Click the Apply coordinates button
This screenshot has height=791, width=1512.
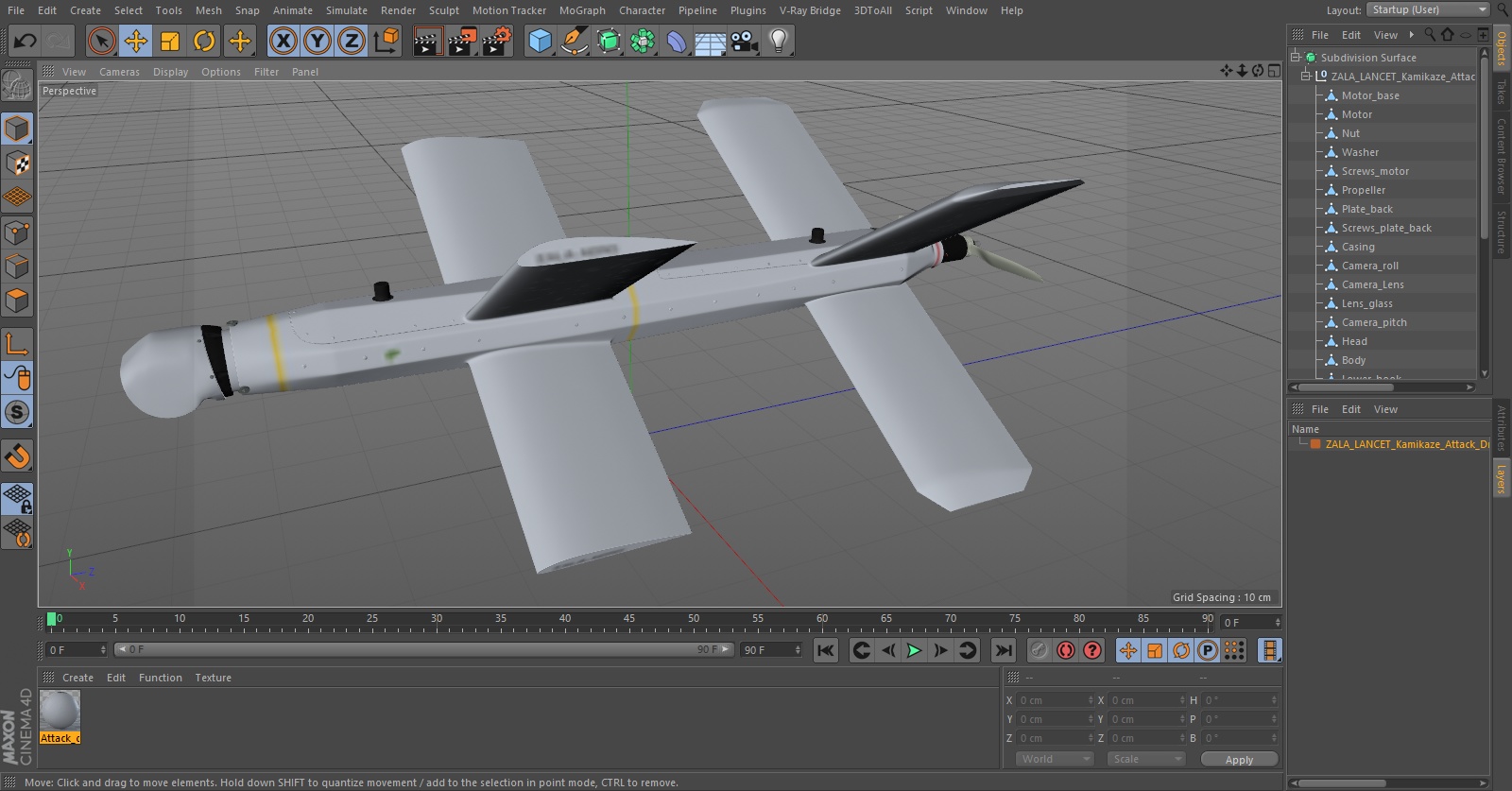(x=1239, y=759)
